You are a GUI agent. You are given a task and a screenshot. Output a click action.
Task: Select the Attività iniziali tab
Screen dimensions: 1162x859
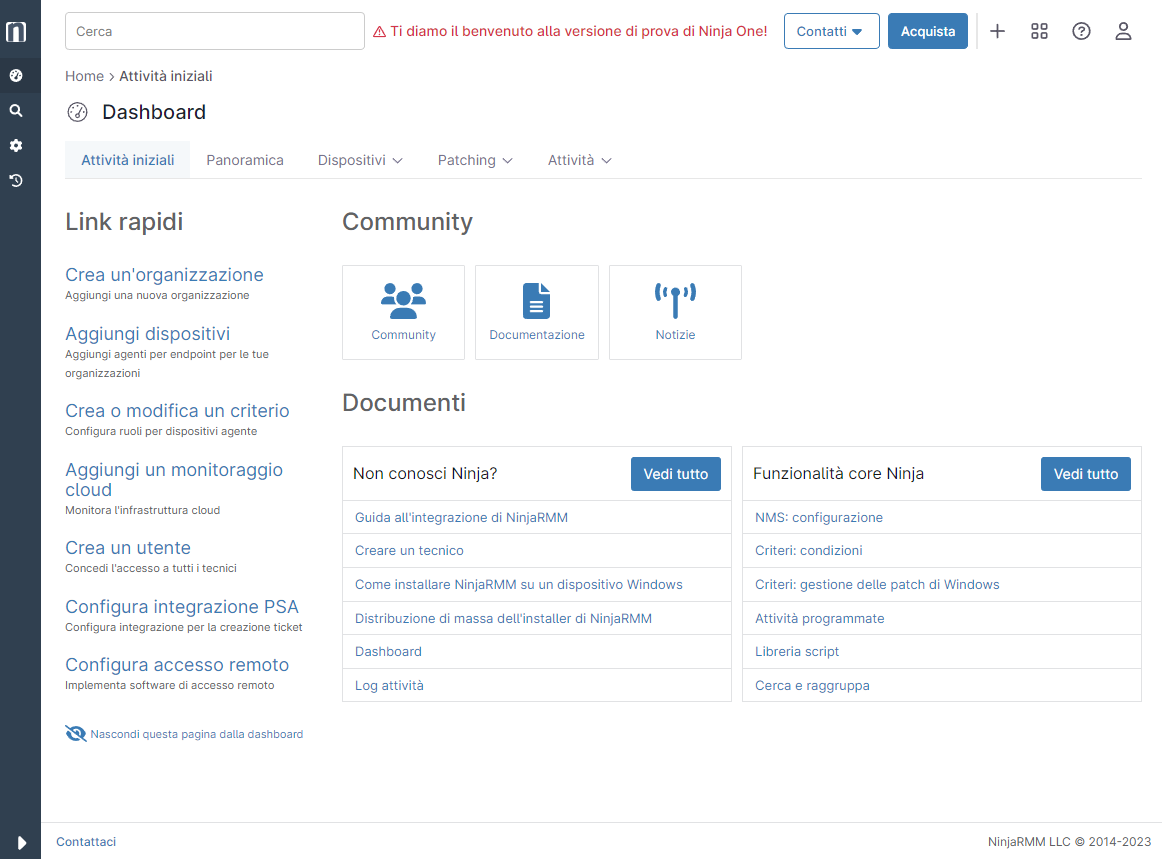pos(127,160)
